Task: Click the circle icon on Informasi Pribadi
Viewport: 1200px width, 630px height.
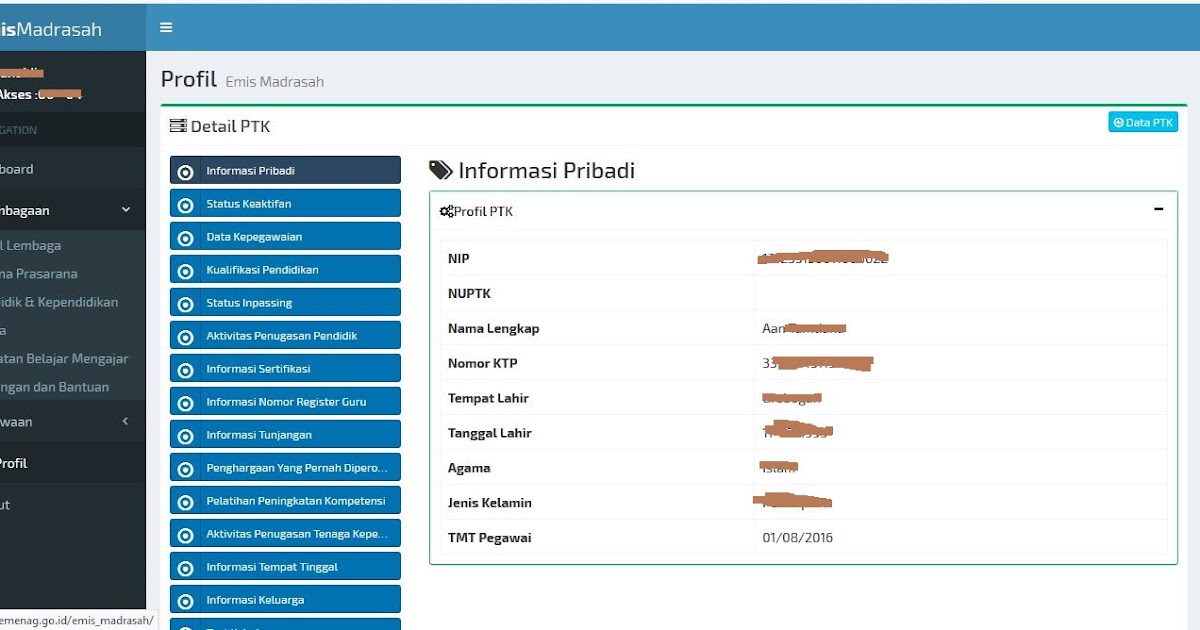Action: (x=185, y=172)
